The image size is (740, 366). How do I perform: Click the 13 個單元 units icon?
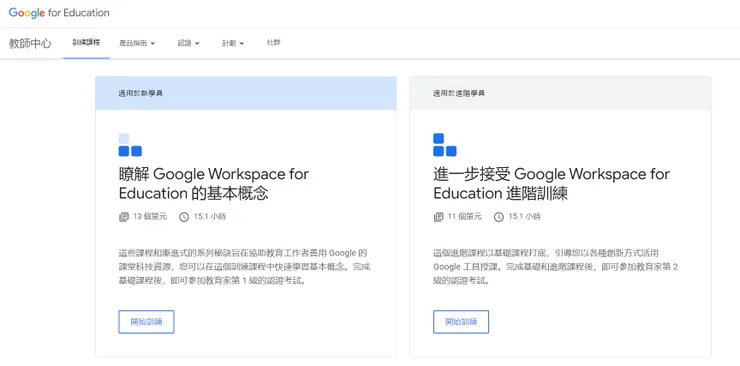[x=123, y=217]
